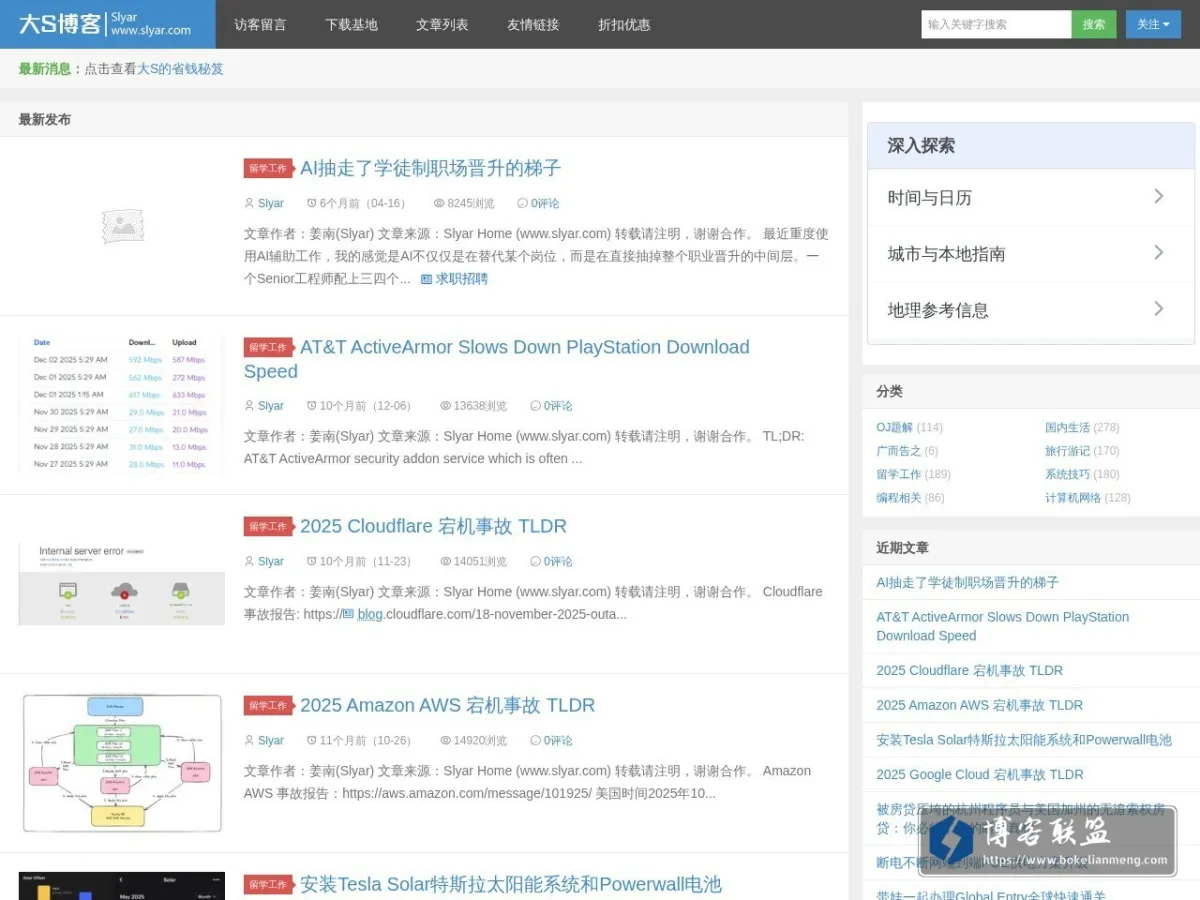Open 2025 Cloudflare 宕机事故 TLDR title
Screen dimensions: 1200x900
tap(433, 526)
